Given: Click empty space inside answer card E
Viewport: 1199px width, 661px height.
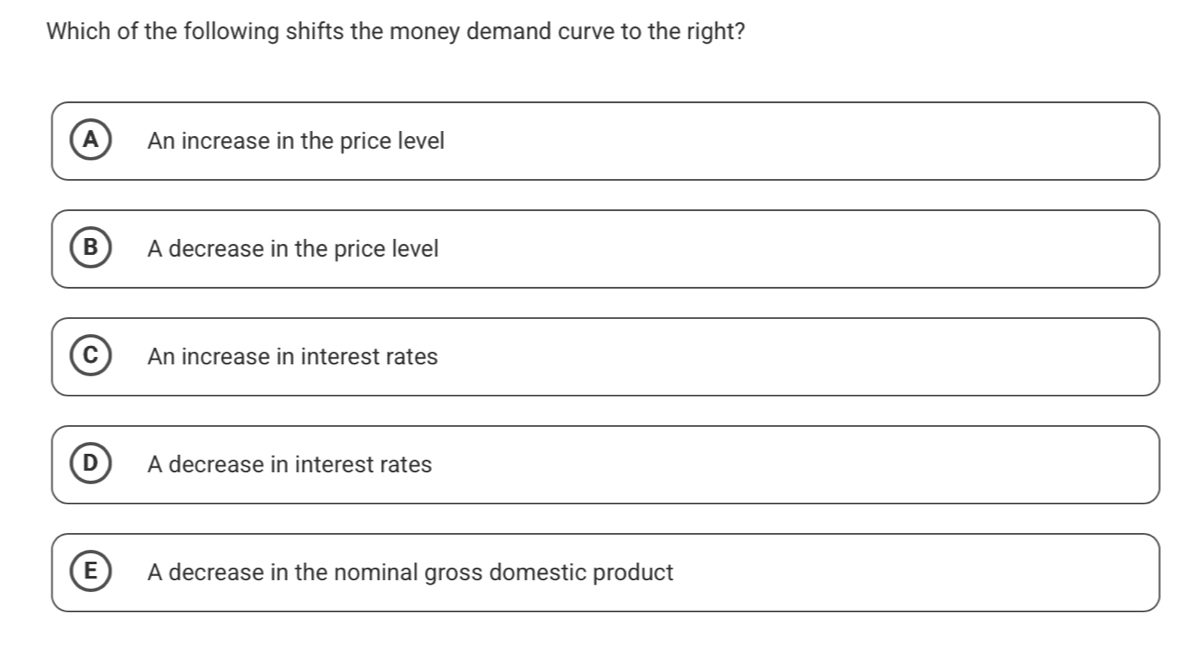Looking at the screenshot, I should pyautogui.click(x=900, y=573).
